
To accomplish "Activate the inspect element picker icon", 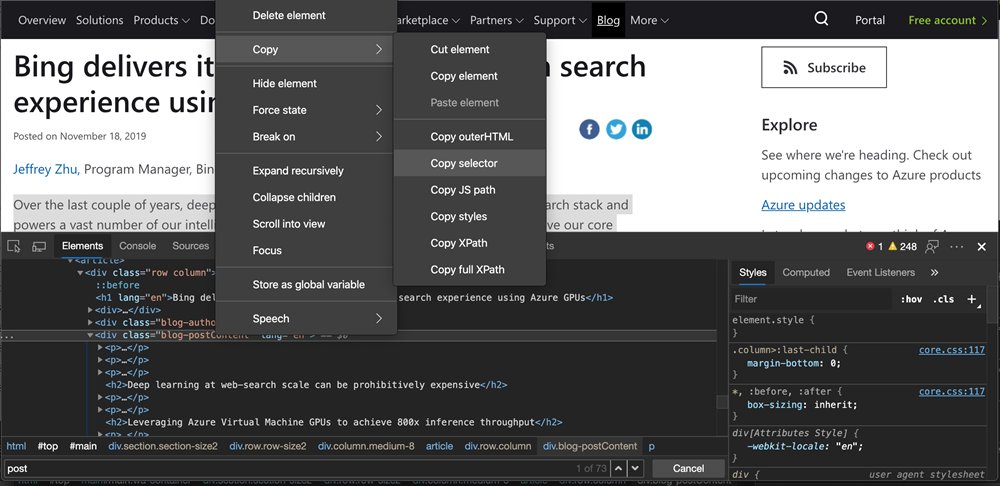I will click(x=15, y=246).
